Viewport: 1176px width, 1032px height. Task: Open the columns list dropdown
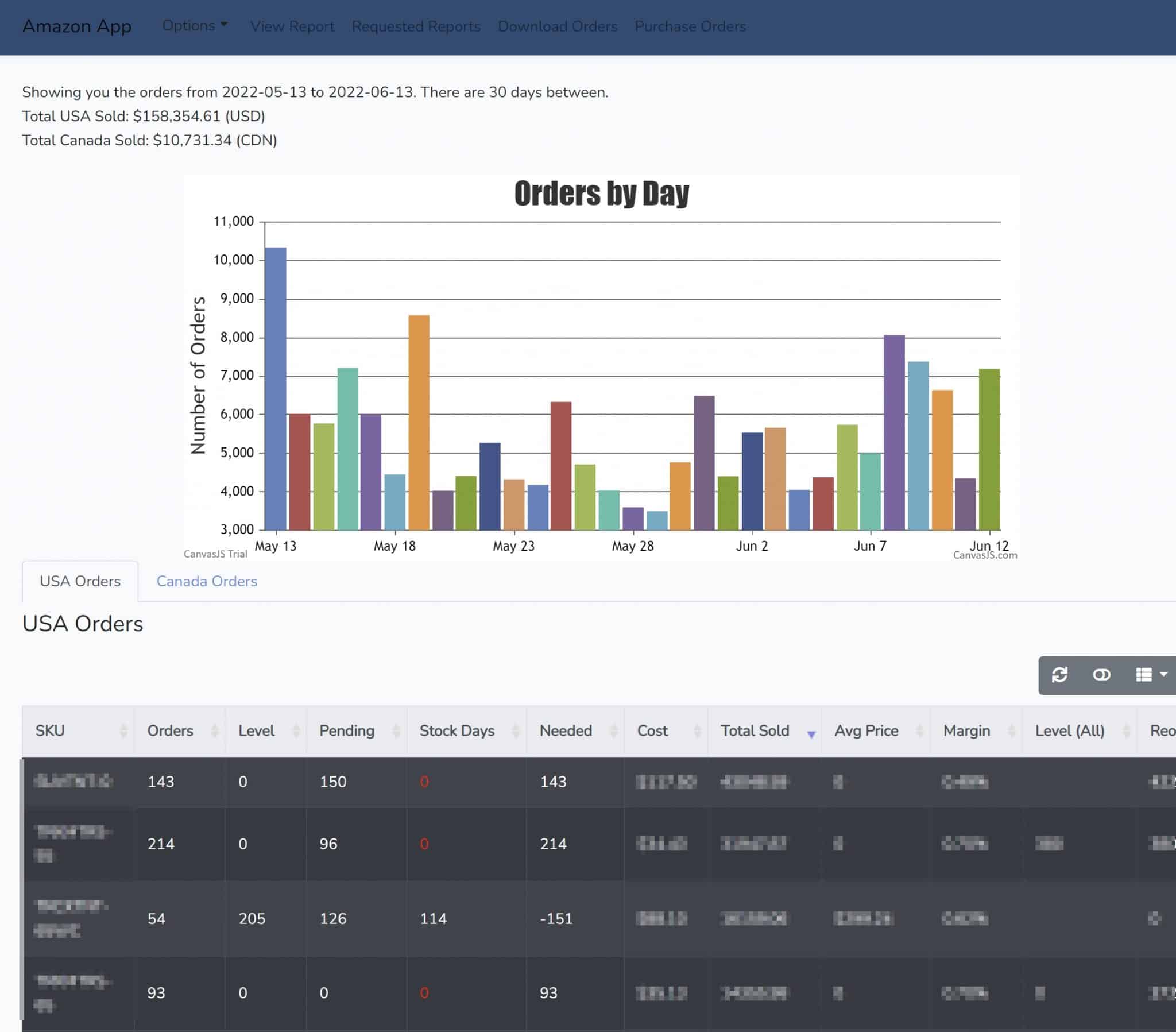[x=1151, y=675]
